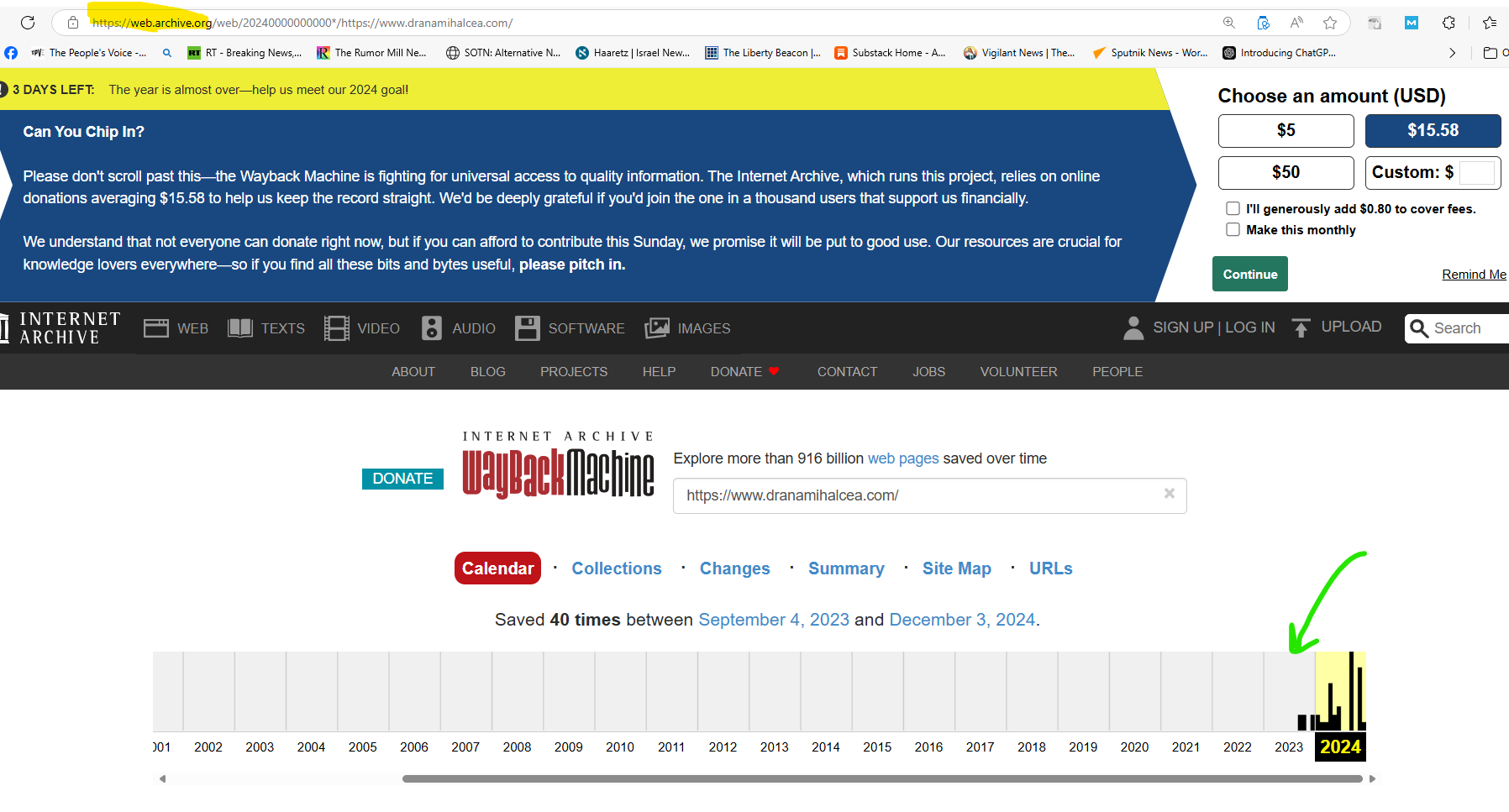Select the Calendar tab
Viewport: 1509px width, 812px height.
pyautogui.click(x=497, y=568)
